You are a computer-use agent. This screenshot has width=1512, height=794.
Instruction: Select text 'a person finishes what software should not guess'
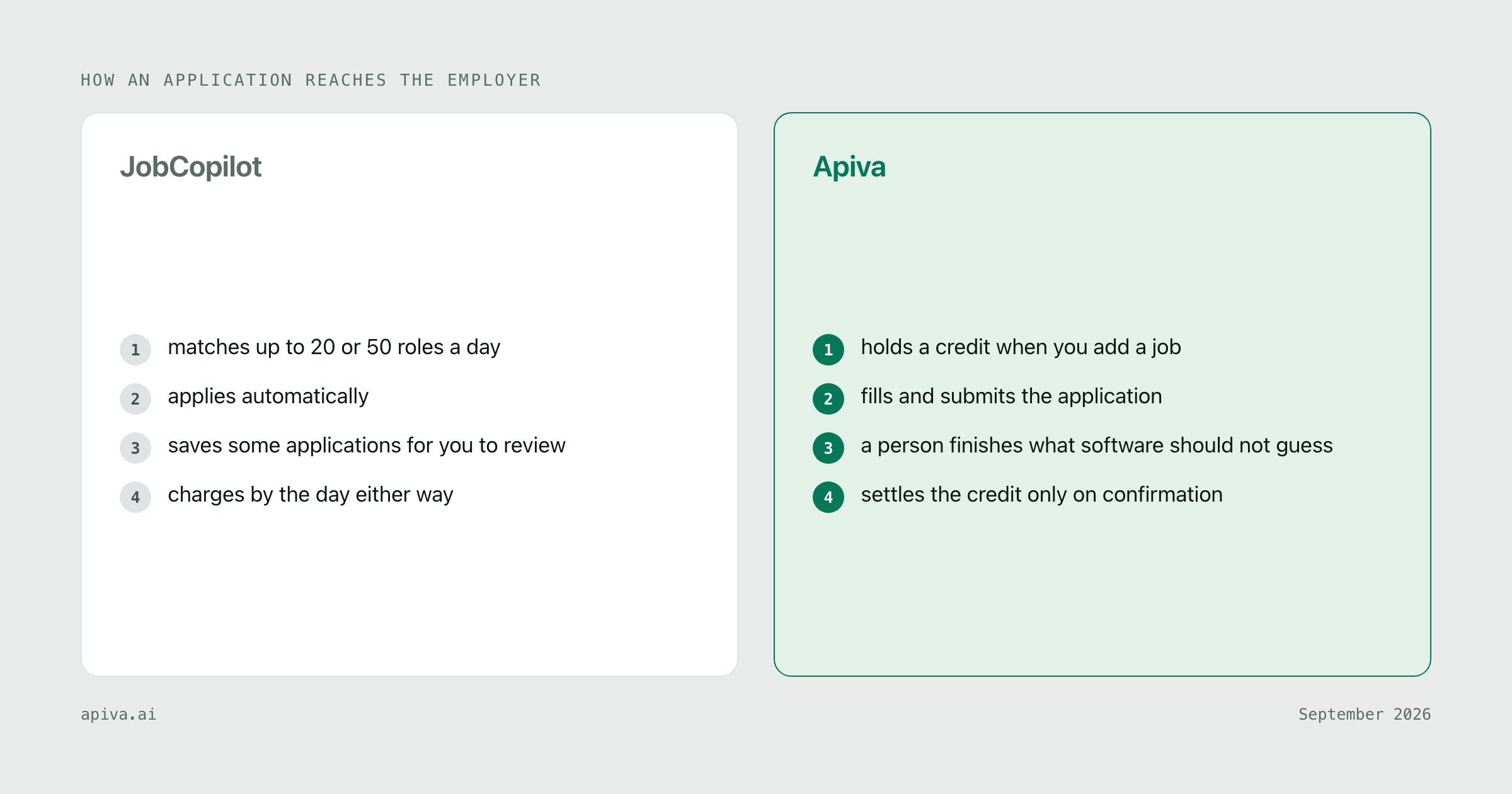click(x=1097, y=446)
